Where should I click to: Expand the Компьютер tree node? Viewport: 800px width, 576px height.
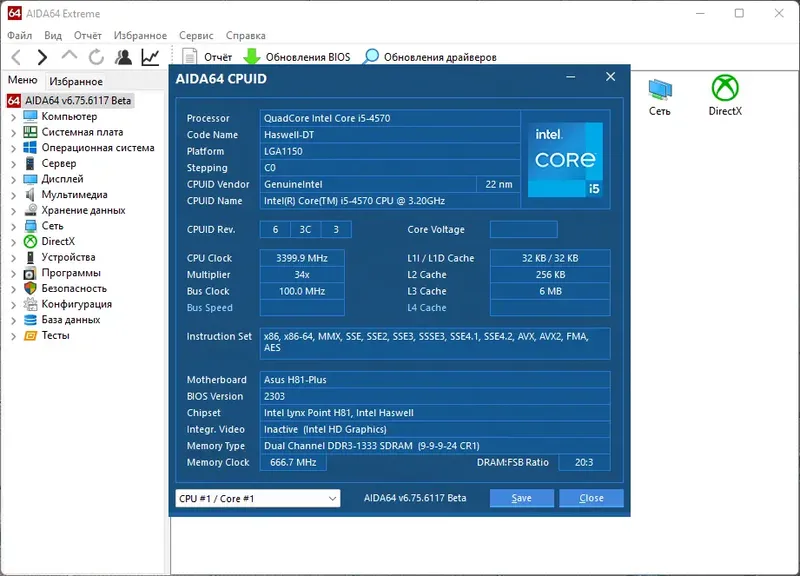pyautogui.click(x=13, y=117)
